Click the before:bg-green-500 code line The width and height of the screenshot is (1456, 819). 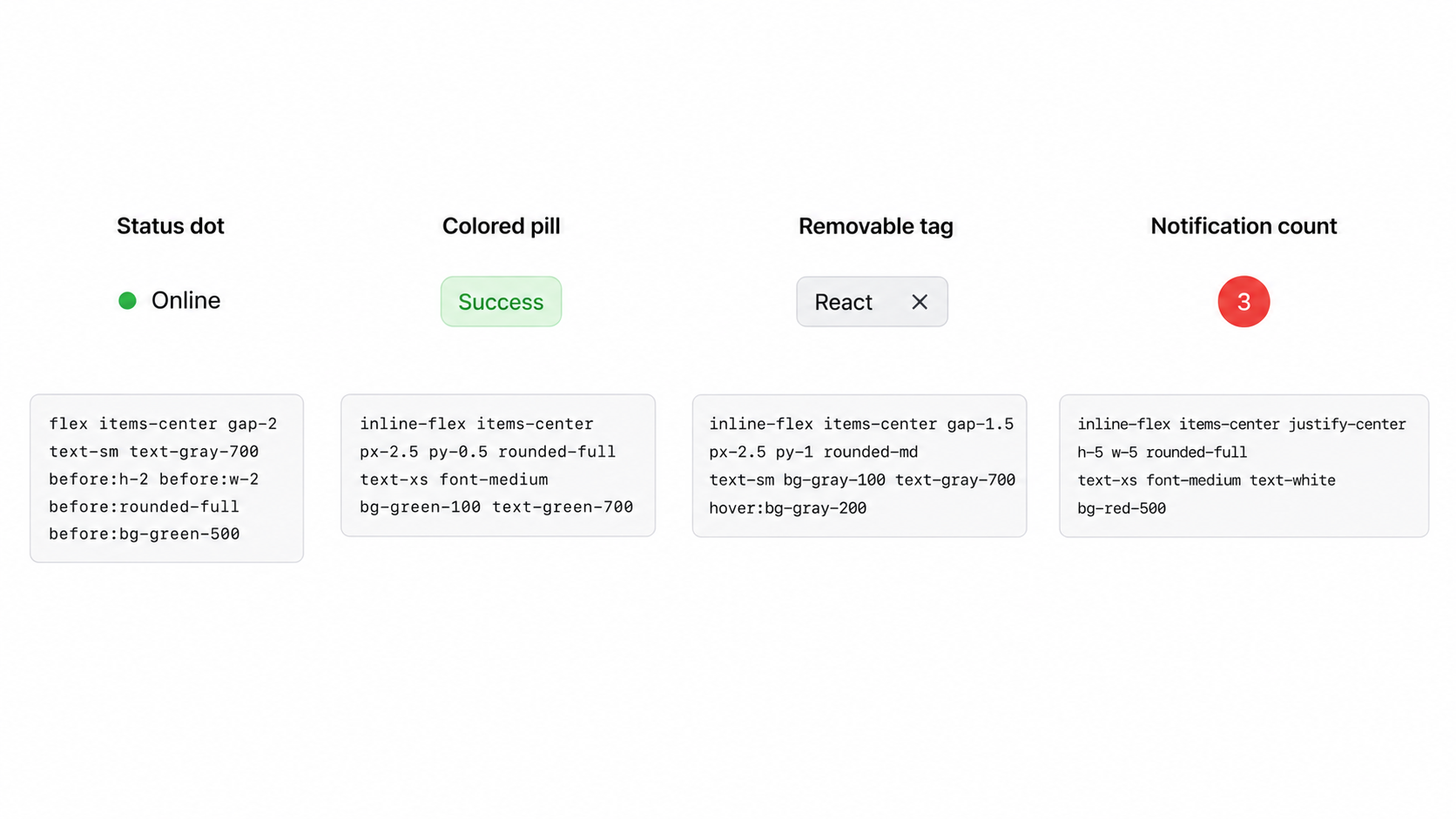pos(145,534)
